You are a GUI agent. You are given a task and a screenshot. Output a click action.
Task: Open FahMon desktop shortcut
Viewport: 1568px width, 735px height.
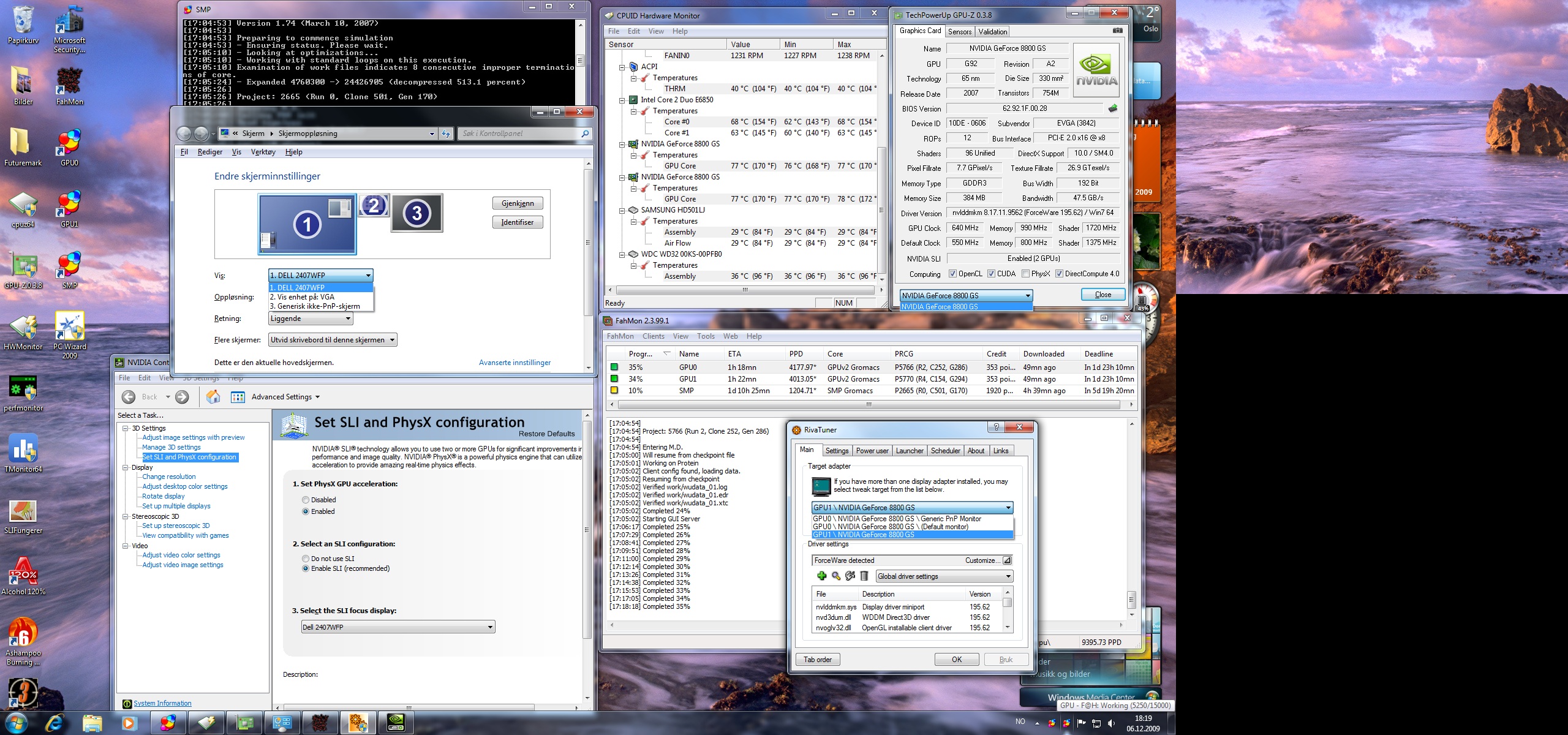(x=70, y=86)
